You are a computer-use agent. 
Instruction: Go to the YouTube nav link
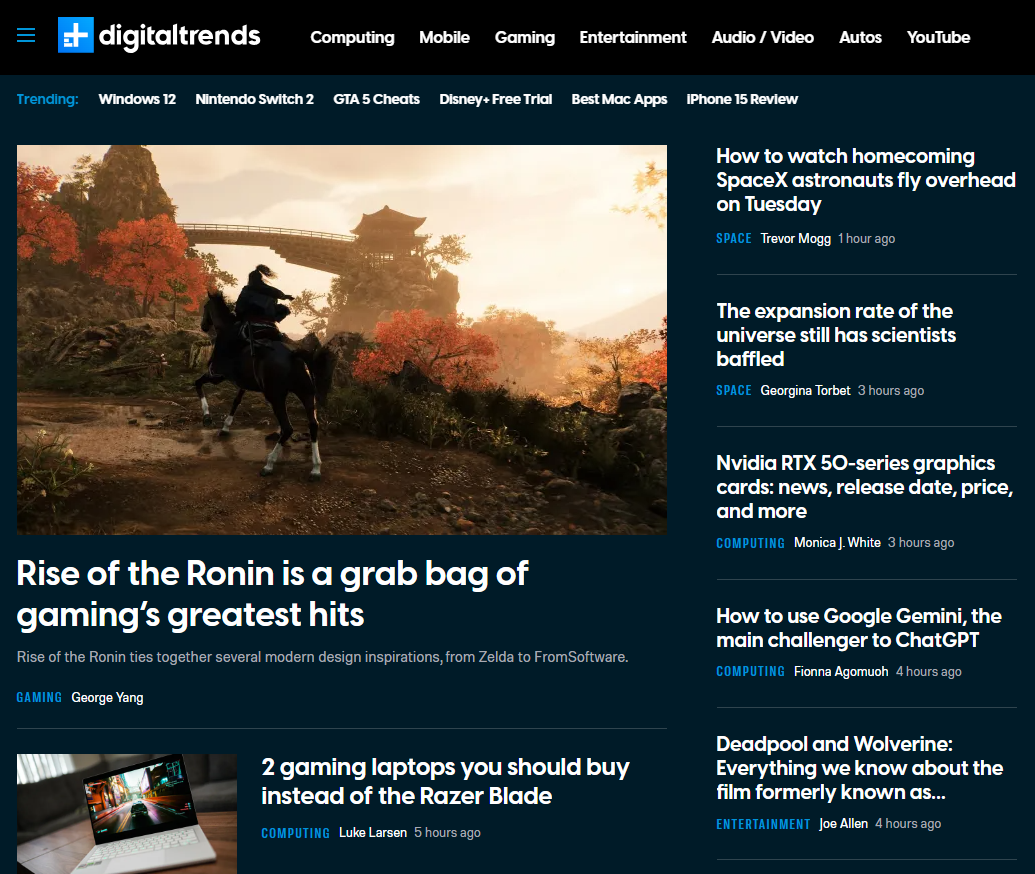(x=938, y=38)
